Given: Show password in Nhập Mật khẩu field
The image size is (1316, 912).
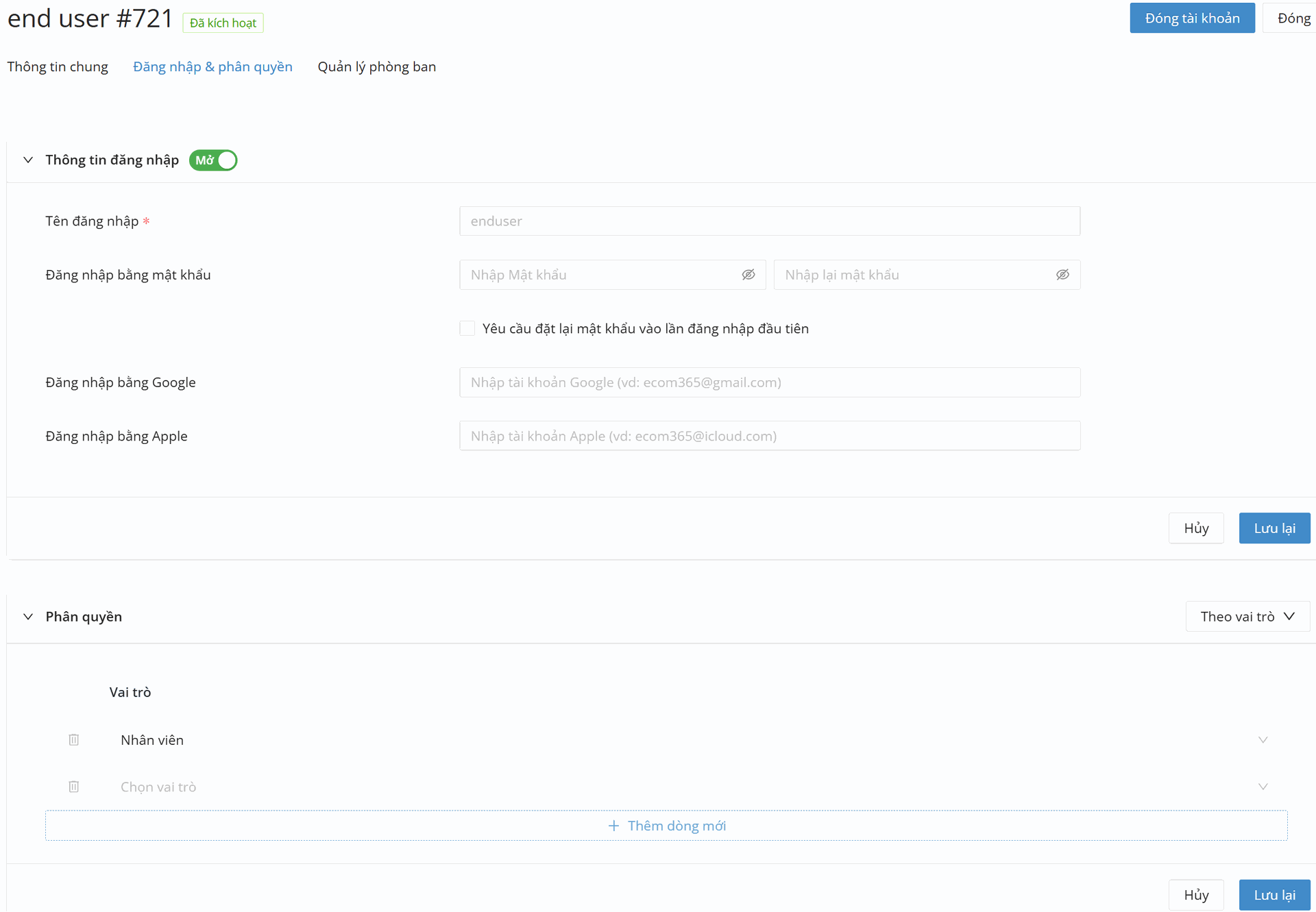Looking at the screenshot, I should click(748, 275).
